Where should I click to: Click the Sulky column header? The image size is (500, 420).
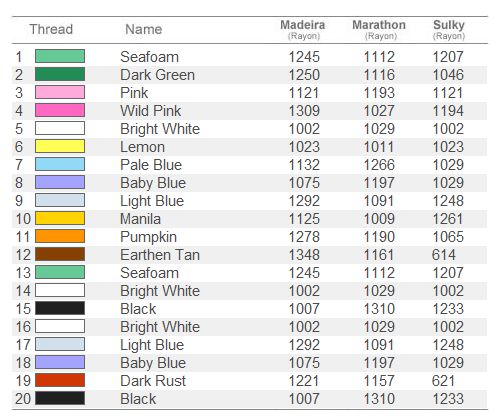coord(449,29)
